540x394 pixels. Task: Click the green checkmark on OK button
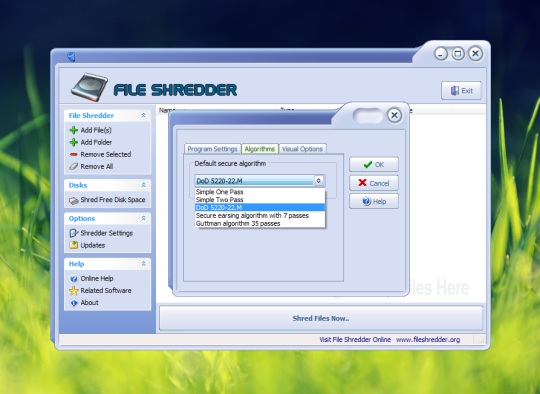[367, 165]
